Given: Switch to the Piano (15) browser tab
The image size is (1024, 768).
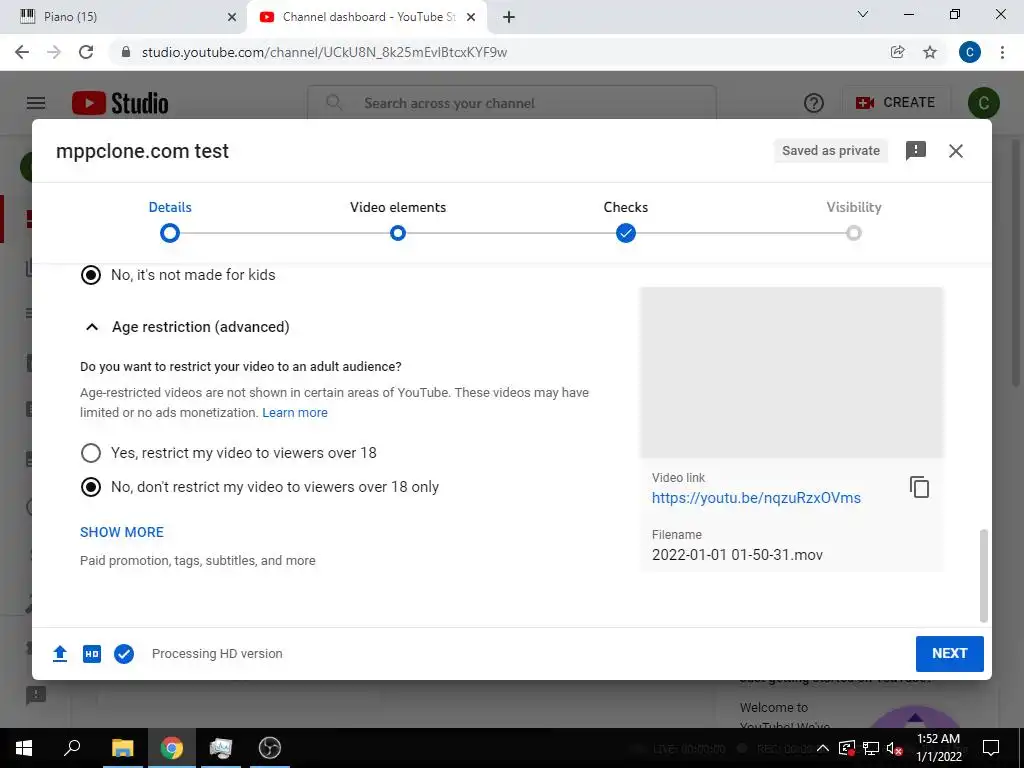Looking at the screenshot, I should pos(124,17).
